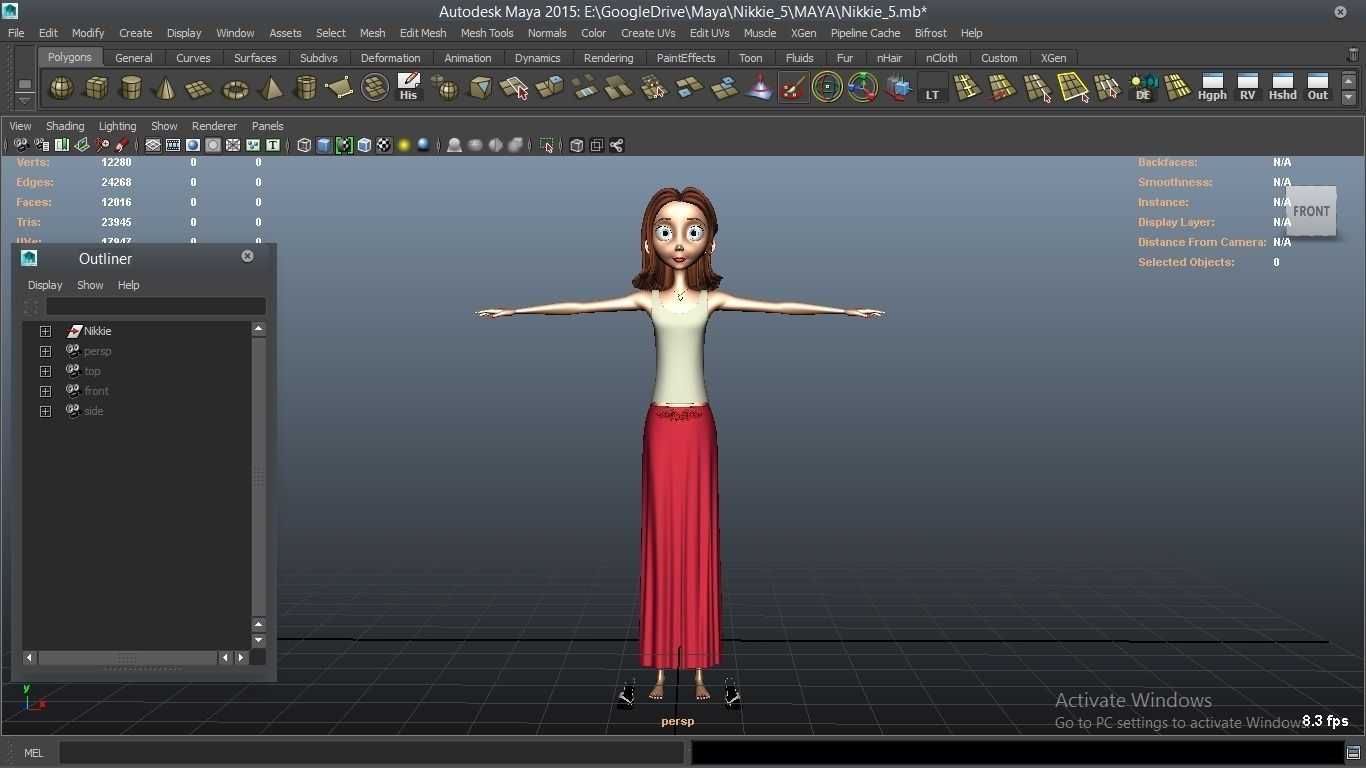Open the viewport Panels menu
Viewport: 1366px width, 768px height.
[x=267, y=126]
